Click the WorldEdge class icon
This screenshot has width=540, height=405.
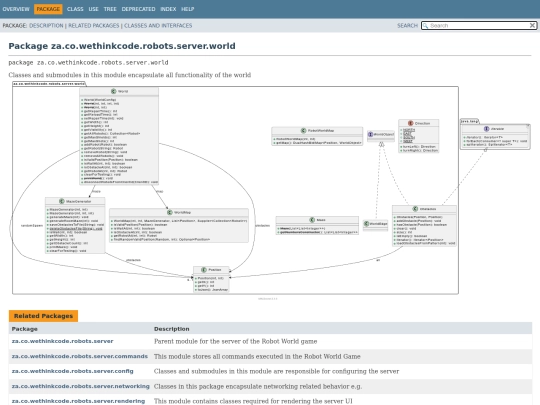367,224
